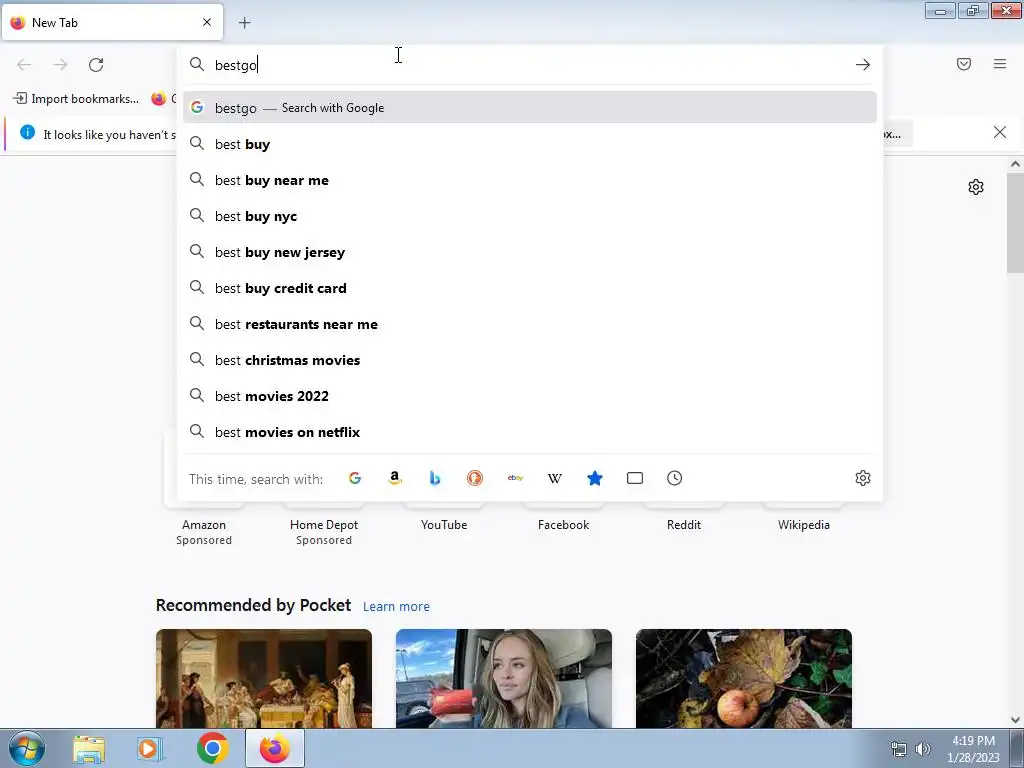This screenshot has width=1024, height=768.
Task: Choose 'best buy new jersey' suggestion
Action: point(530,252)
